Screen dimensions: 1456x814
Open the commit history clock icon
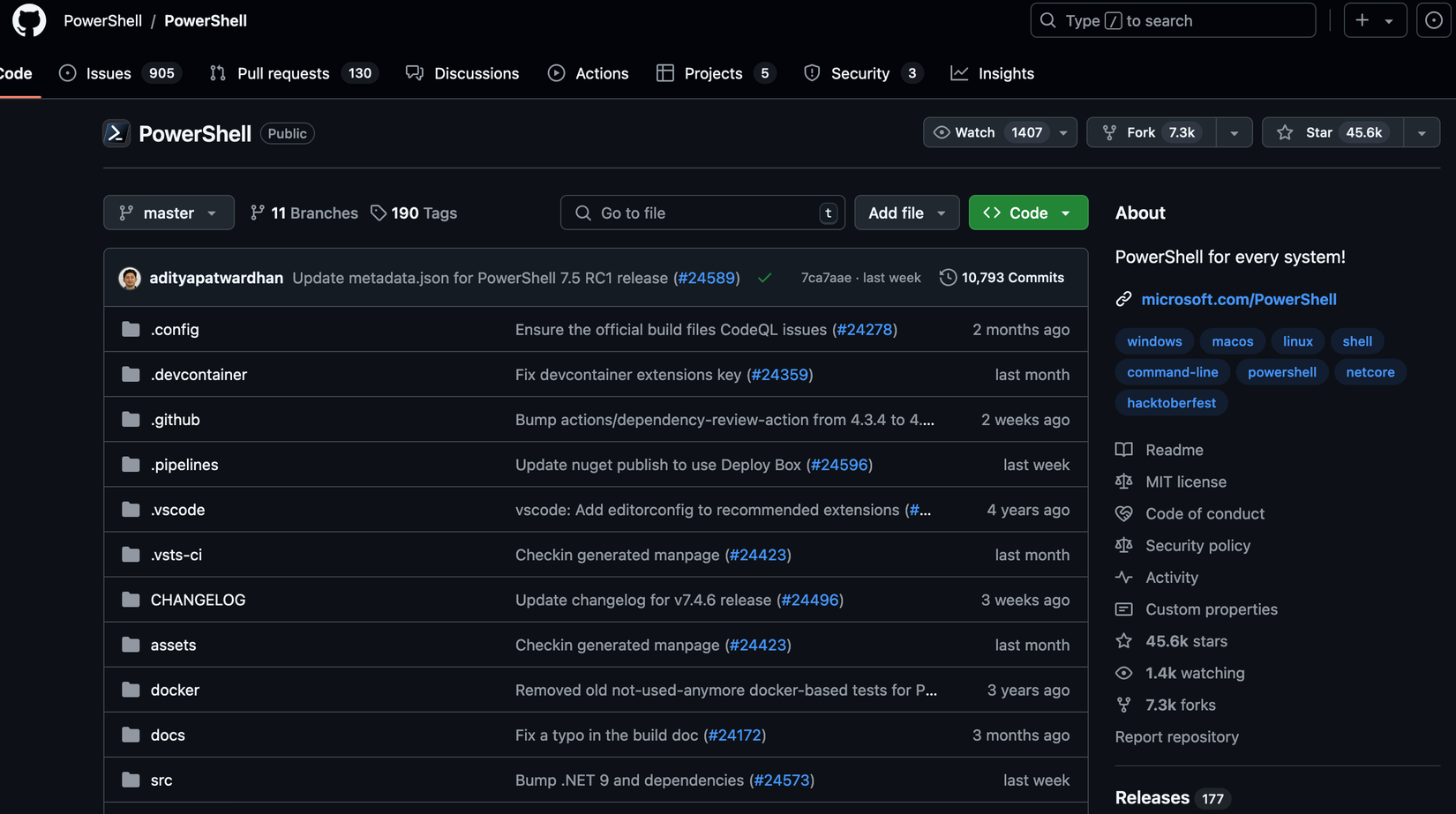tap(948, 278)
